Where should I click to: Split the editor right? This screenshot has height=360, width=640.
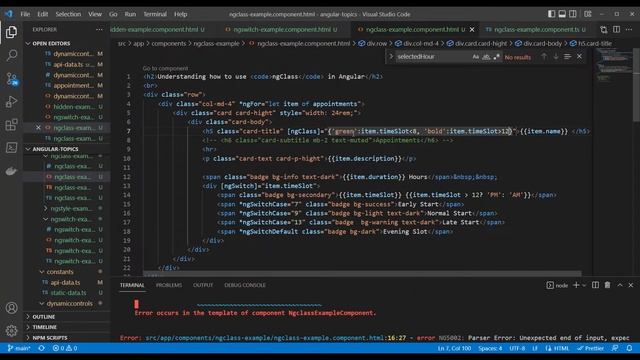tap(616, 29)
